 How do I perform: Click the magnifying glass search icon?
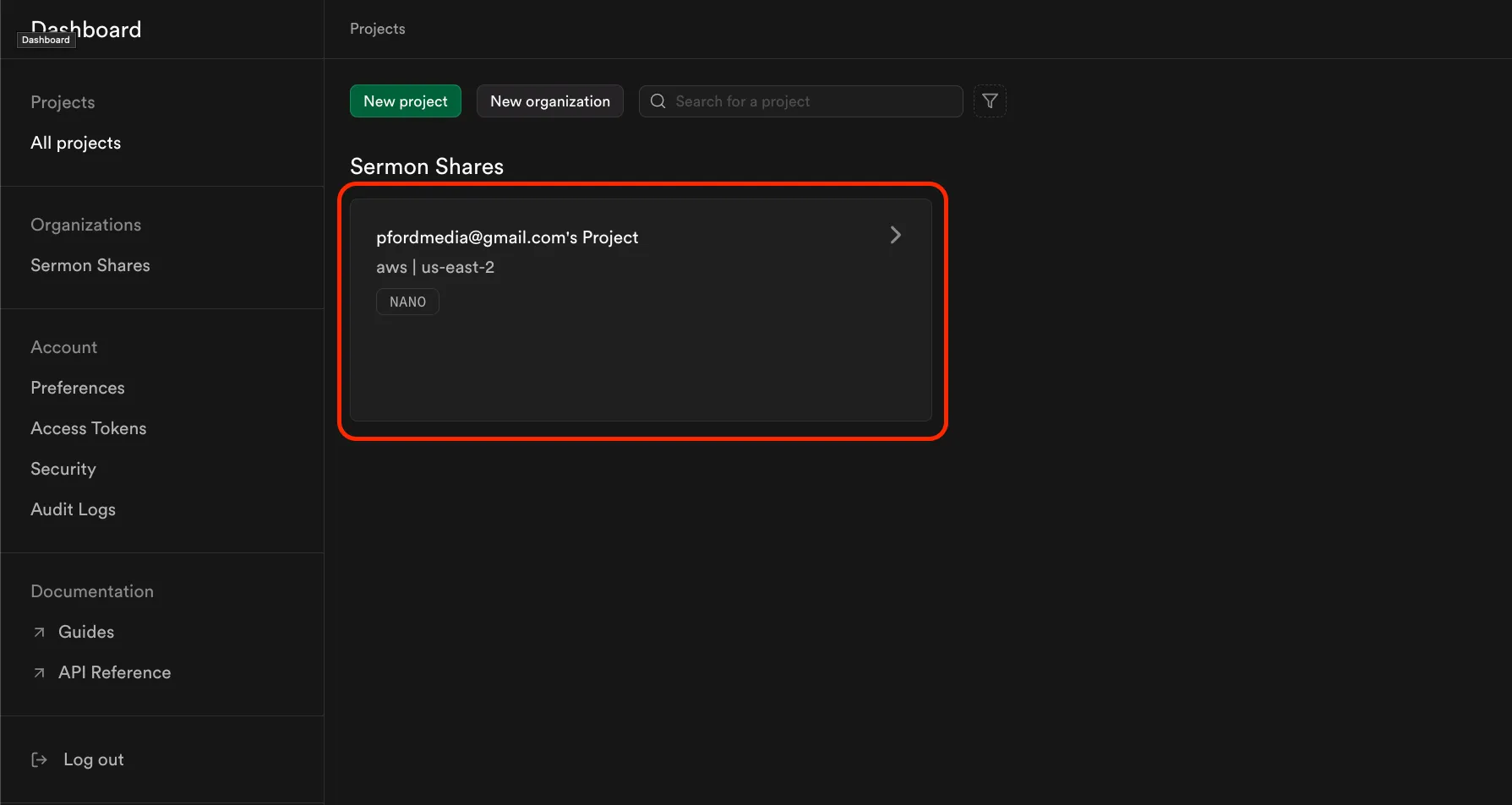coord(658,101)
